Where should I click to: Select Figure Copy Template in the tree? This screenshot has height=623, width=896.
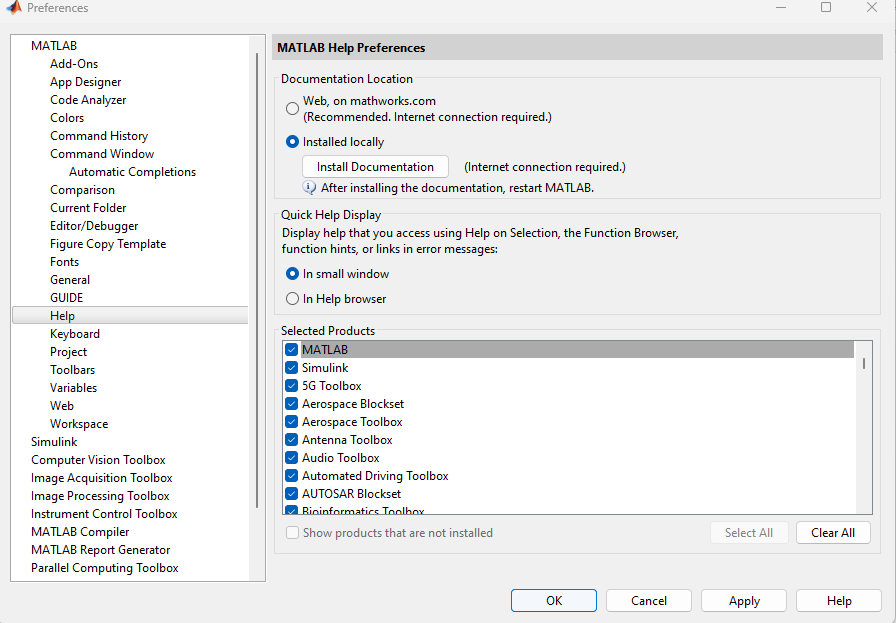click(x=108, y=243)
